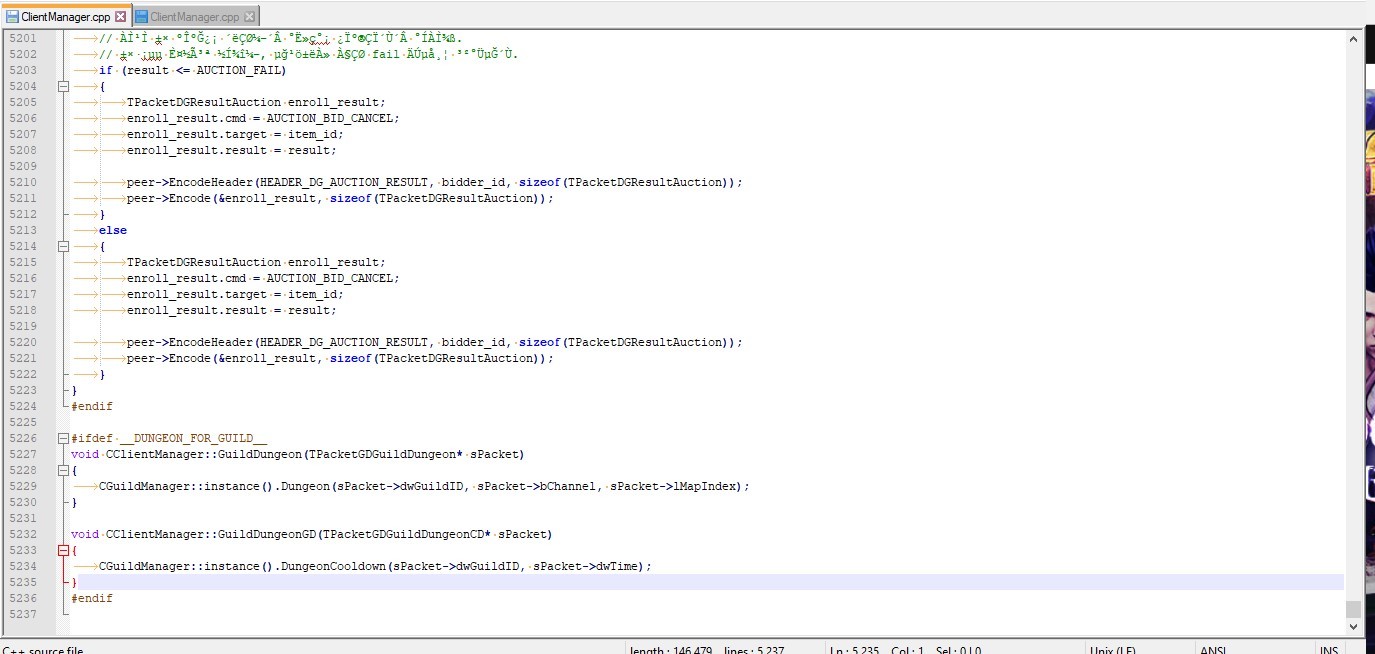Click the 'C++ source file' status label
1375x654 pixels.
42,650
